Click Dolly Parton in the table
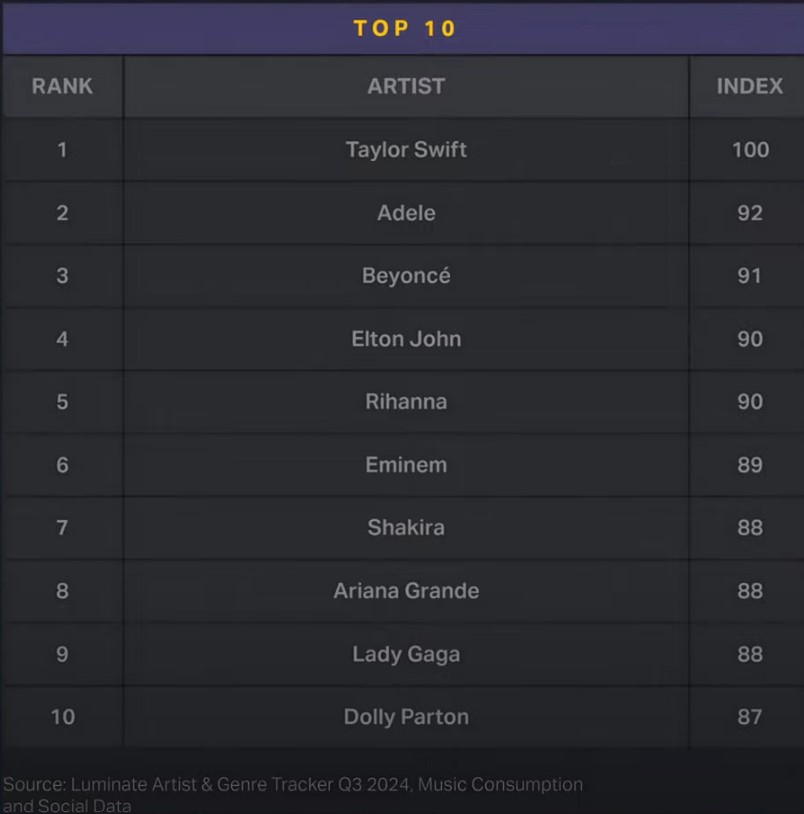The width and height of the screenshot is (804, 814). point(406,717)
